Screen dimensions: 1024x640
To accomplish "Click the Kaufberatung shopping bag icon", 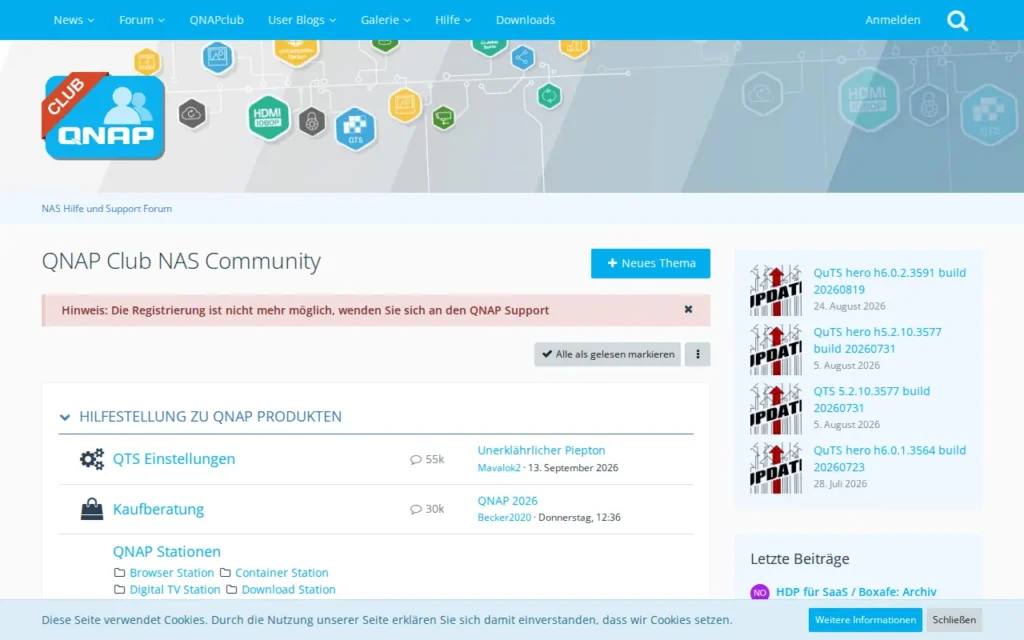I will pos(92,509).
